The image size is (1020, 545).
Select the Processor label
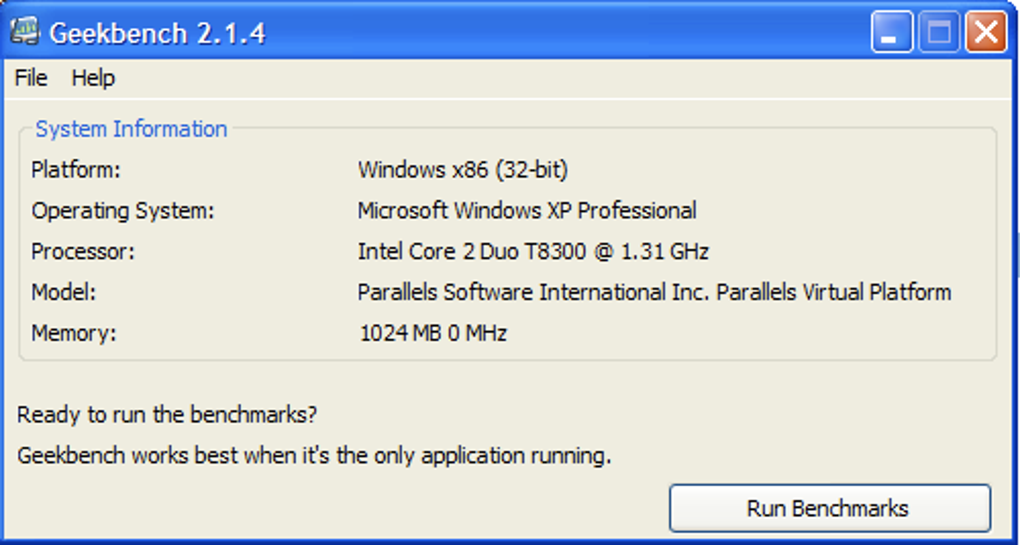(83, 252)
